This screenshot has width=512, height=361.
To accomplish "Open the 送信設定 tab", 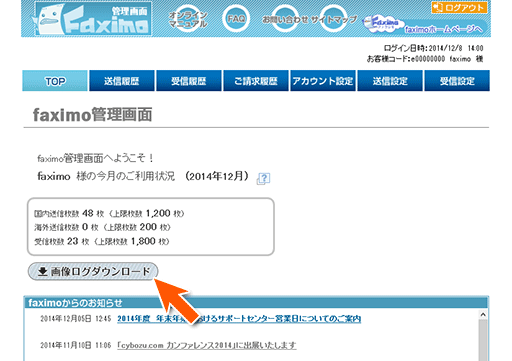I will coord(390,81).
